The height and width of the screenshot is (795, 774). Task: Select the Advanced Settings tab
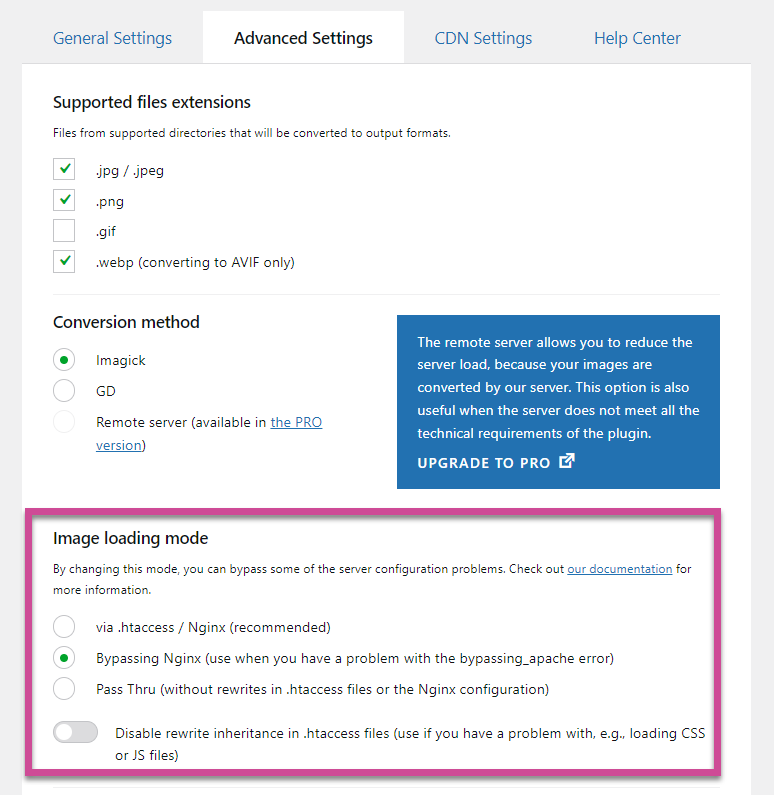click(x=303, y=38)
